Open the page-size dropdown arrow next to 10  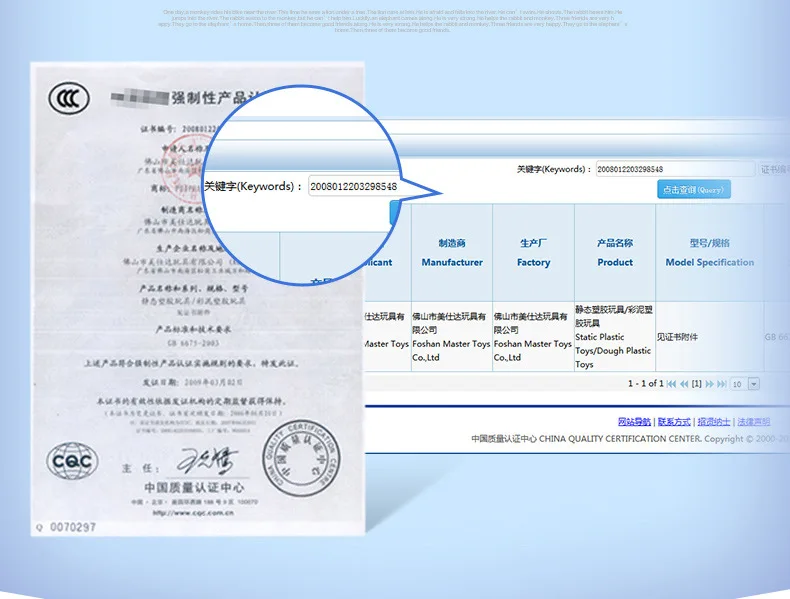coord(754,384)
